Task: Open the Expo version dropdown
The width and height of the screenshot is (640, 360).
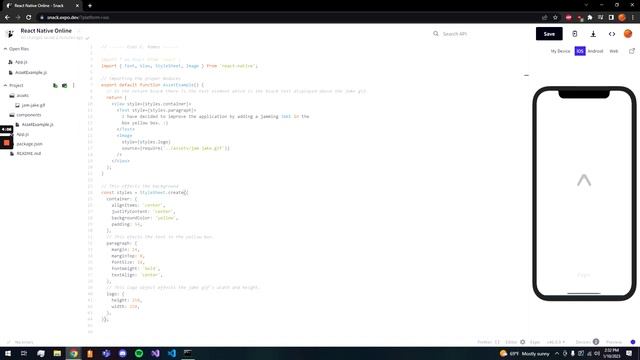Action: click(x=556, y=342)
